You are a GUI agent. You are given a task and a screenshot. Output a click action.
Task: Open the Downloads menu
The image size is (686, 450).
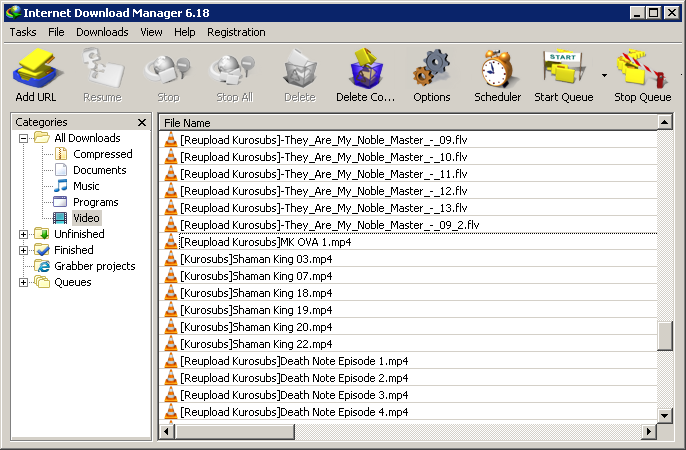point(102,32)
